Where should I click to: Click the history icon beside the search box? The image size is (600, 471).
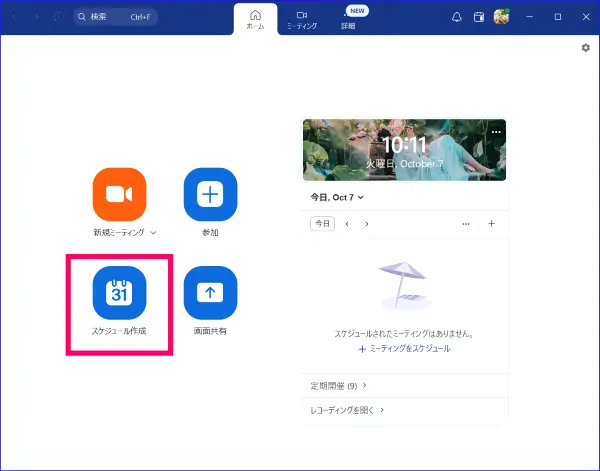58,17
